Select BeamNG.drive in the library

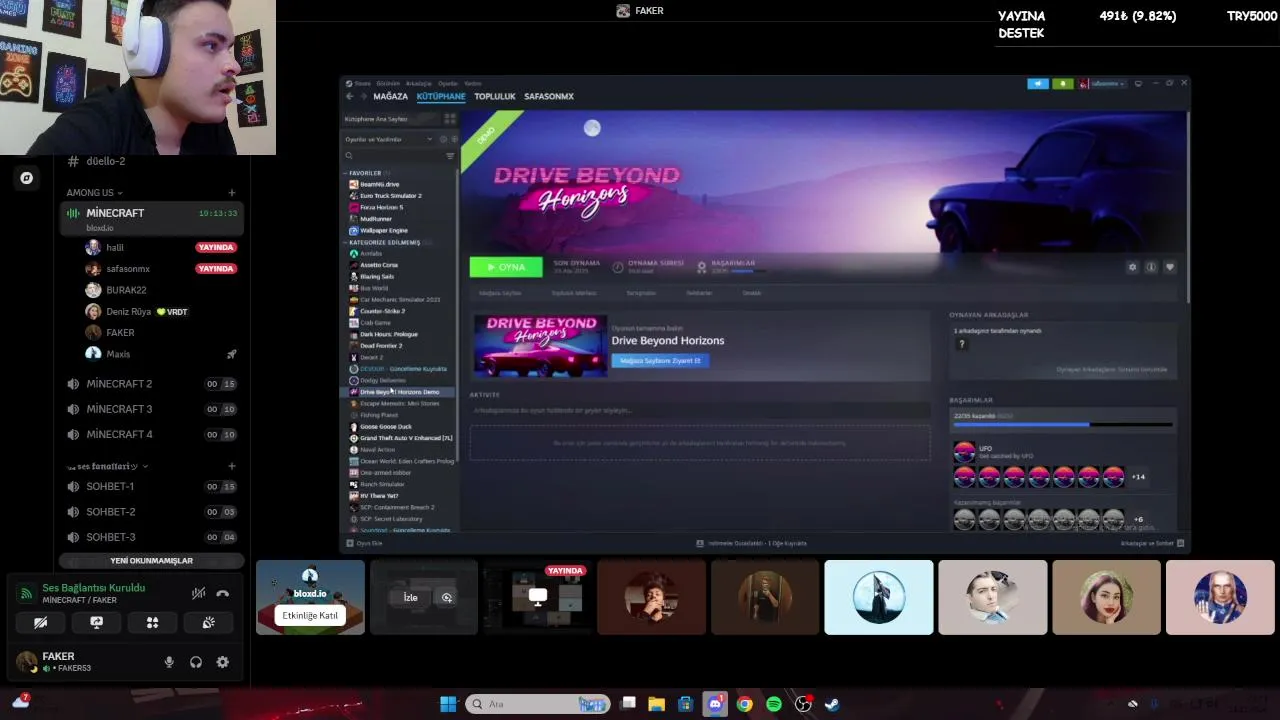pyautogui.click(x=379, y=185)
